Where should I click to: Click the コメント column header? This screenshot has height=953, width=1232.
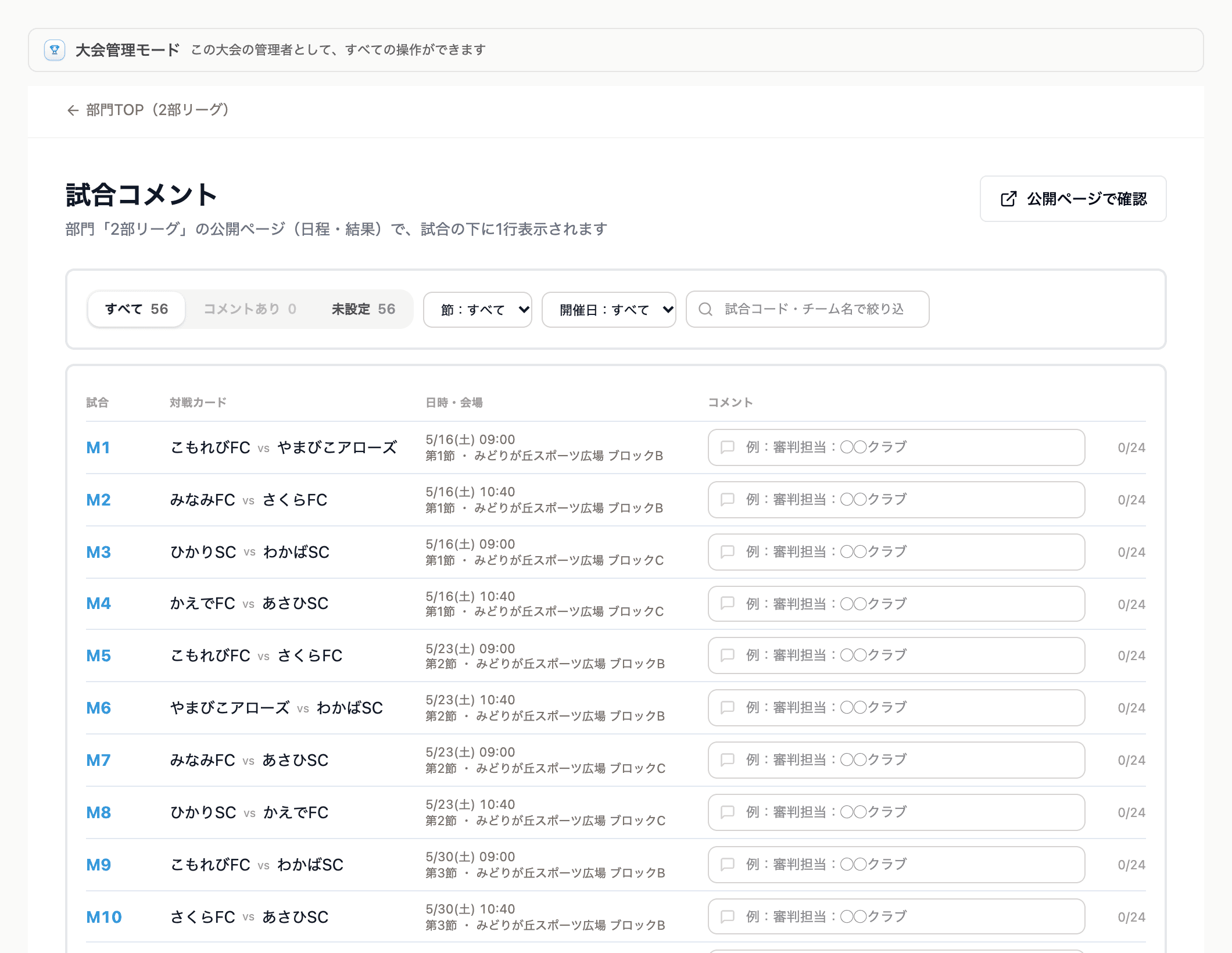click(730, 403)
